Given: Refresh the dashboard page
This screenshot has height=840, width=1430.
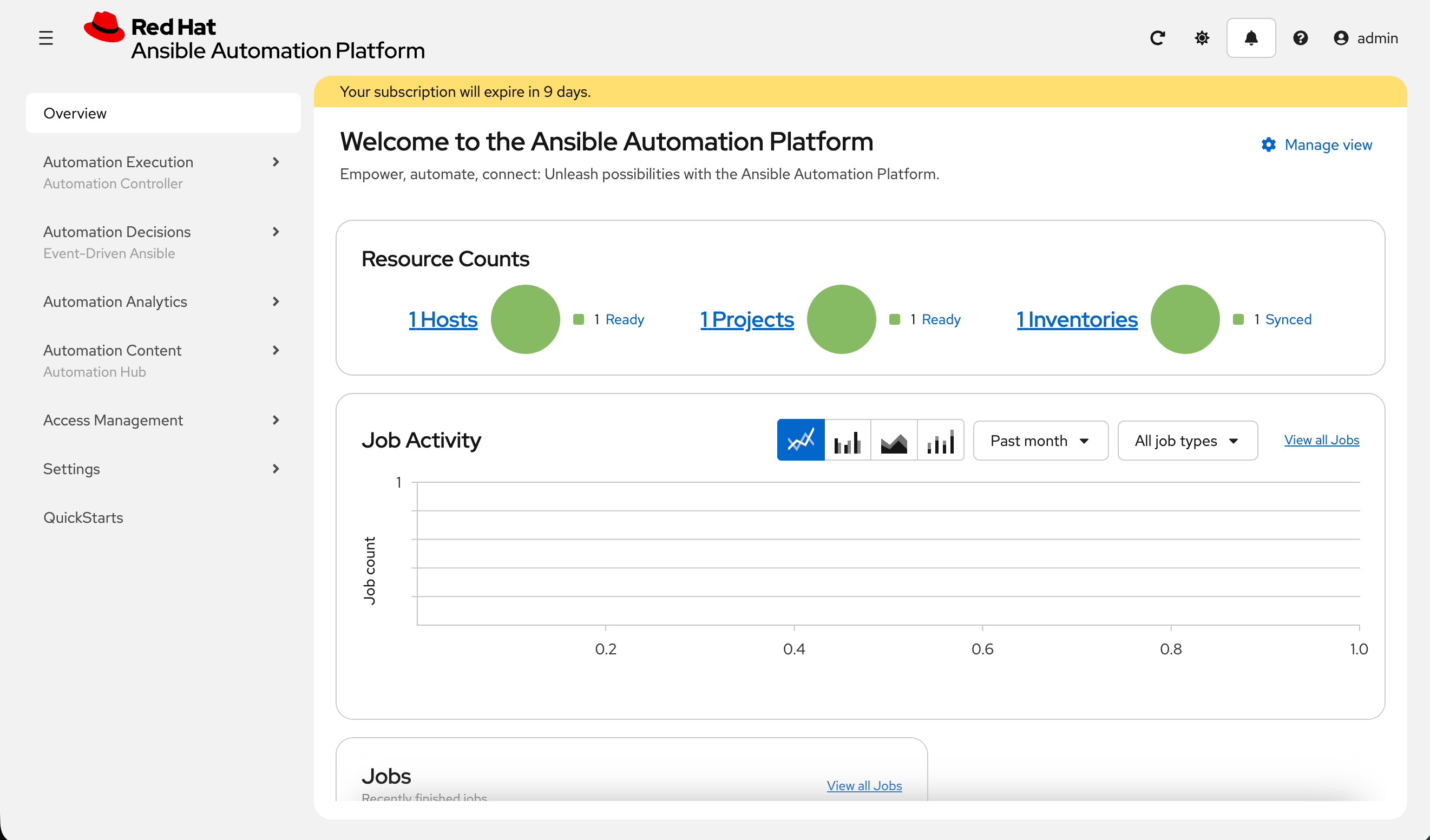Looking at the screenshot, I should [1158, 38].
